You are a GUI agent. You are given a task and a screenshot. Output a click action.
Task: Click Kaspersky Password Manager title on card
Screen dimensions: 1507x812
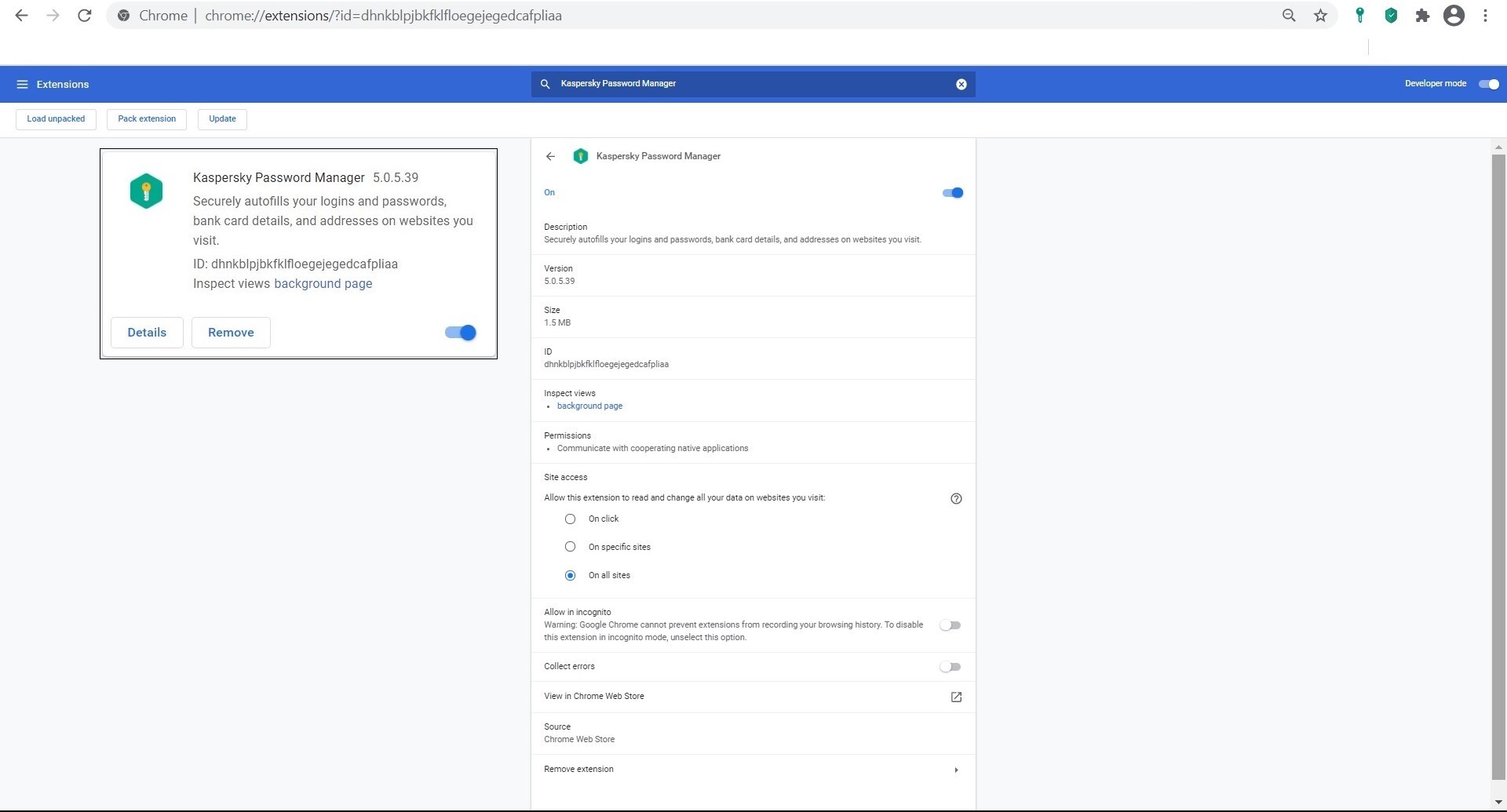pyautogui.click(x=279, y=178)
